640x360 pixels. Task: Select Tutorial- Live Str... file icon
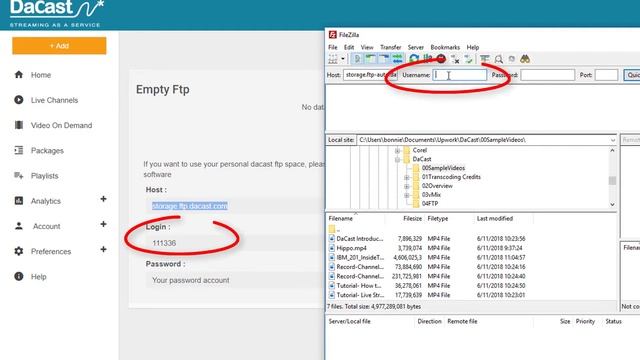[x=332, y=295]
